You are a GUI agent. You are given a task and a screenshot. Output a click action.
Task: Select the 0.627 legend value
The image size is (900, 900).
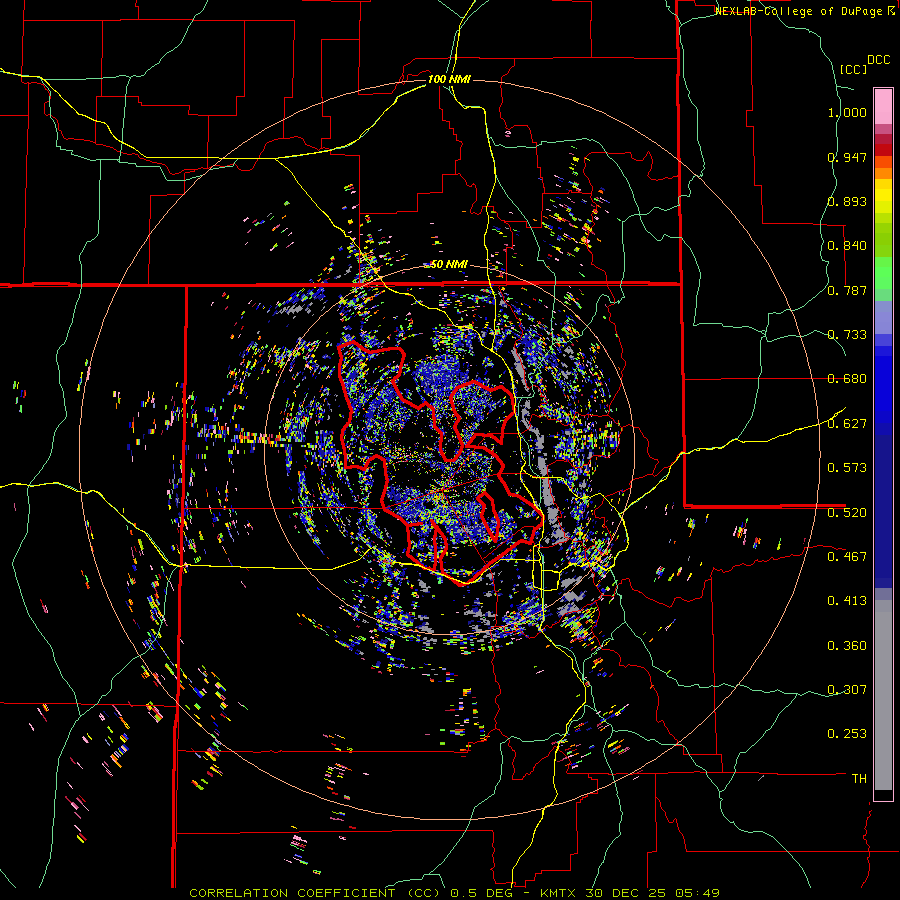847,424
